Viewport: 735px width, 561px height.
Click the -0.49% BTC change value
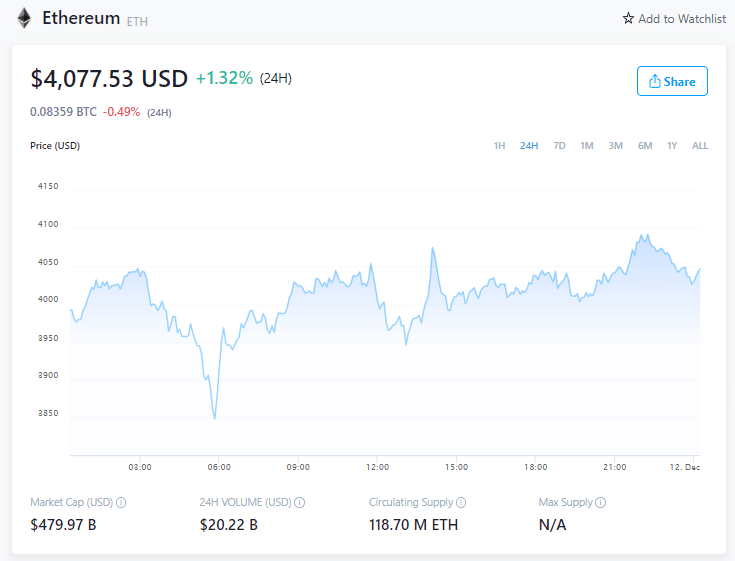121,112
